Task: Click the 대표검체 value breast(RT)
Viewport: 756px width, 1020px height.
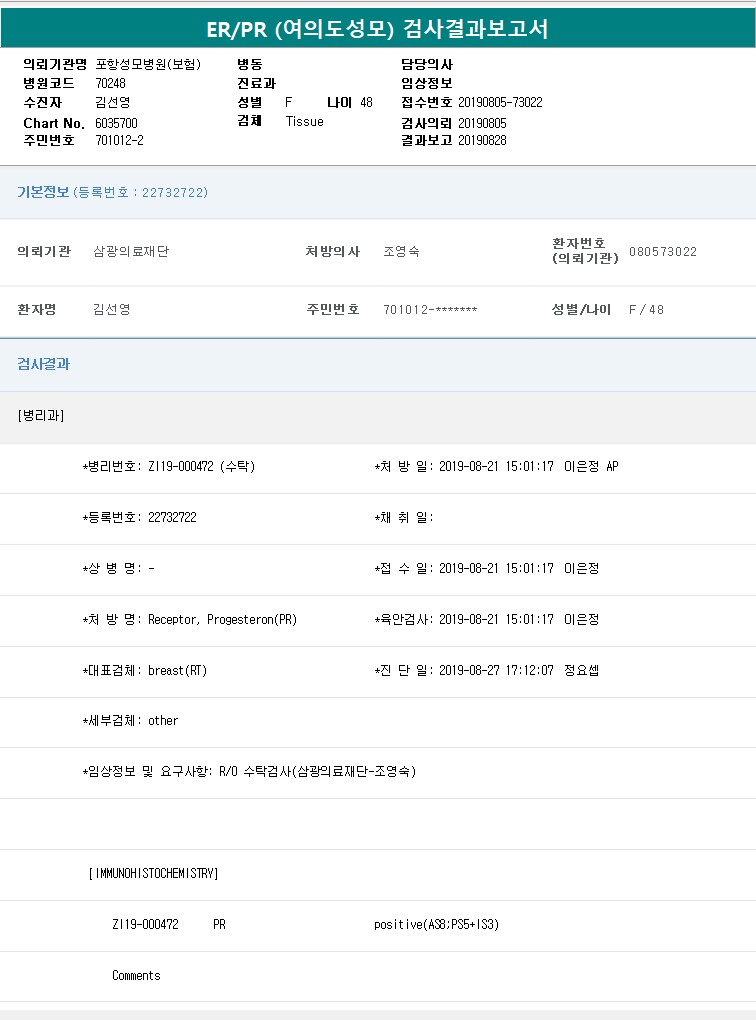Action: (x=177, y=671)
